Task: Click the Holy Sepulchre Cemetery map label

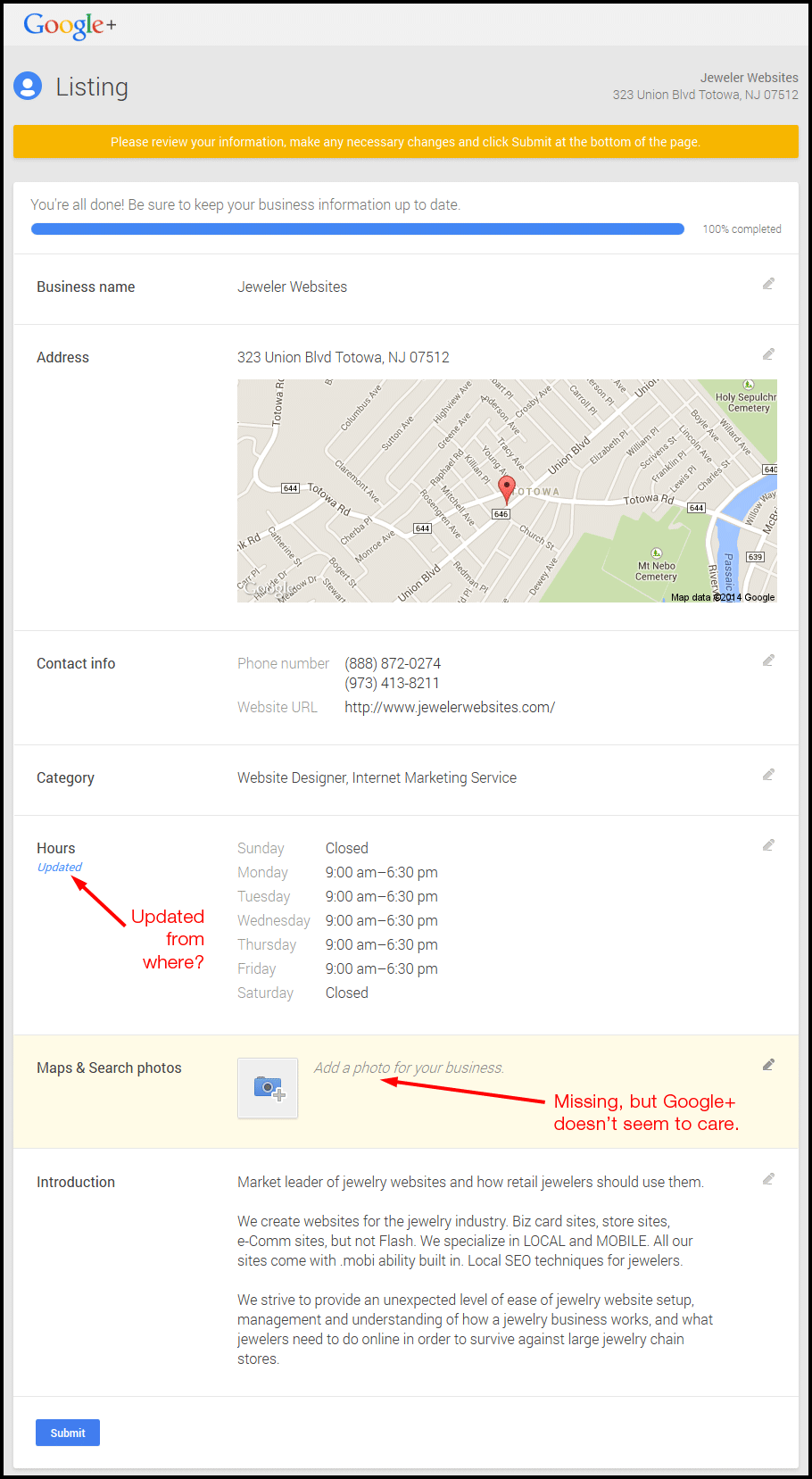Action: point(746,403)
